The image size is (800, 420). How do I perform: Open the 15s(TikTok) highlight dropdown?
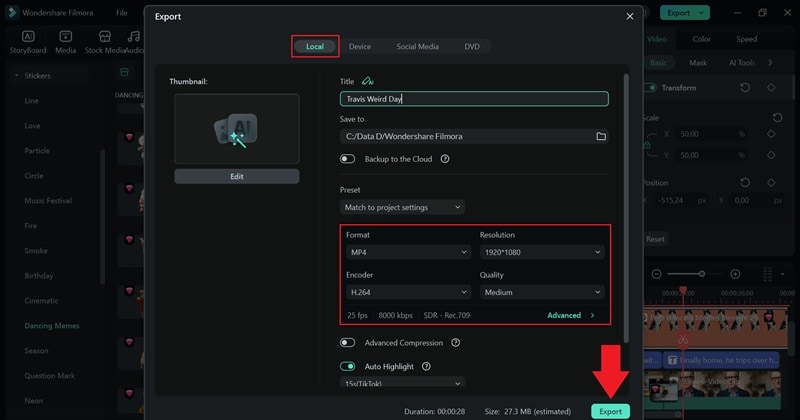pos(402,383)
